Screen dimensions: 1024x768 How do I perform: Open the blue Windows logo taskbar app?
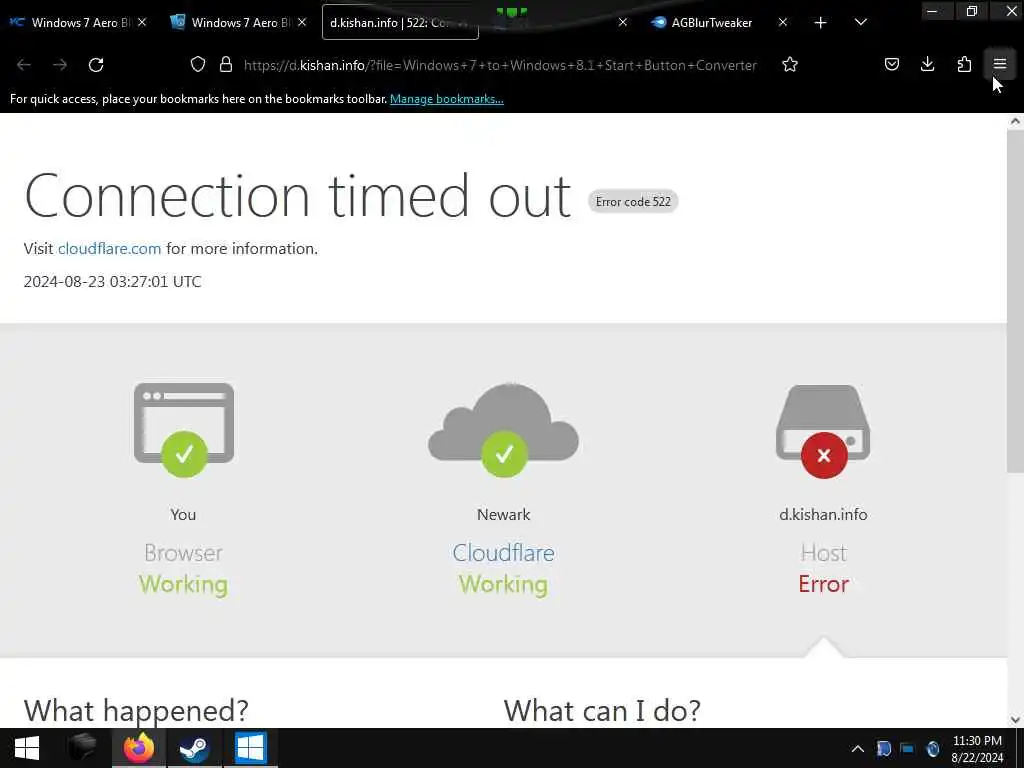point(251,748)
